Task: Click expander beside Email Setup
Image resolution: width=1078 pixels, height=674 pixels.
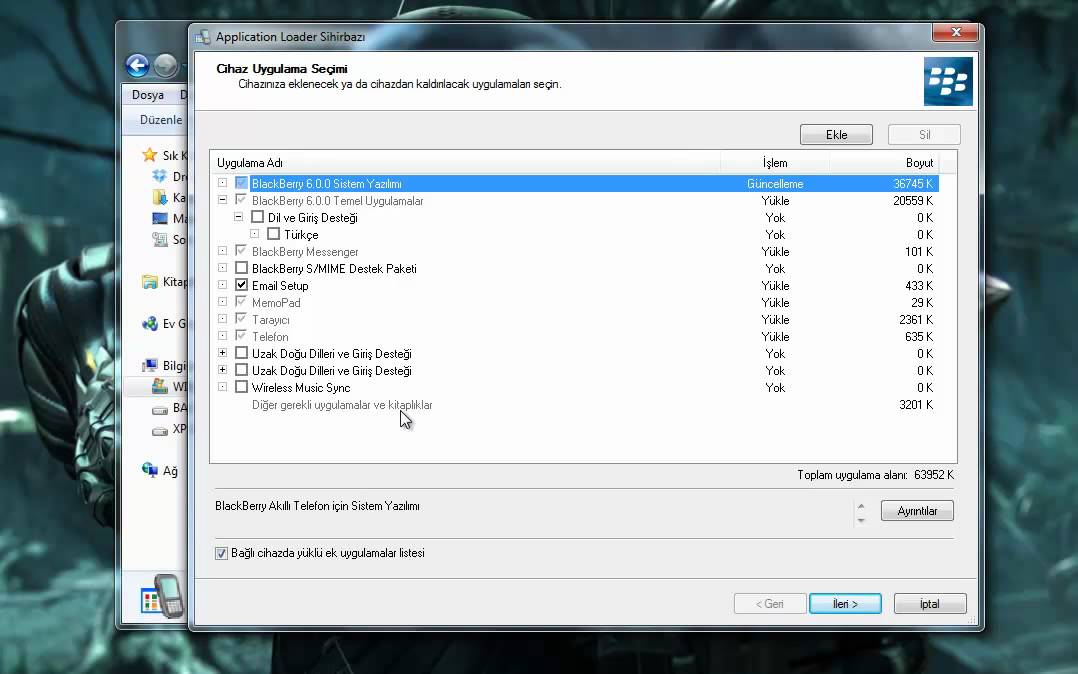Action: [x=222, y=285]
